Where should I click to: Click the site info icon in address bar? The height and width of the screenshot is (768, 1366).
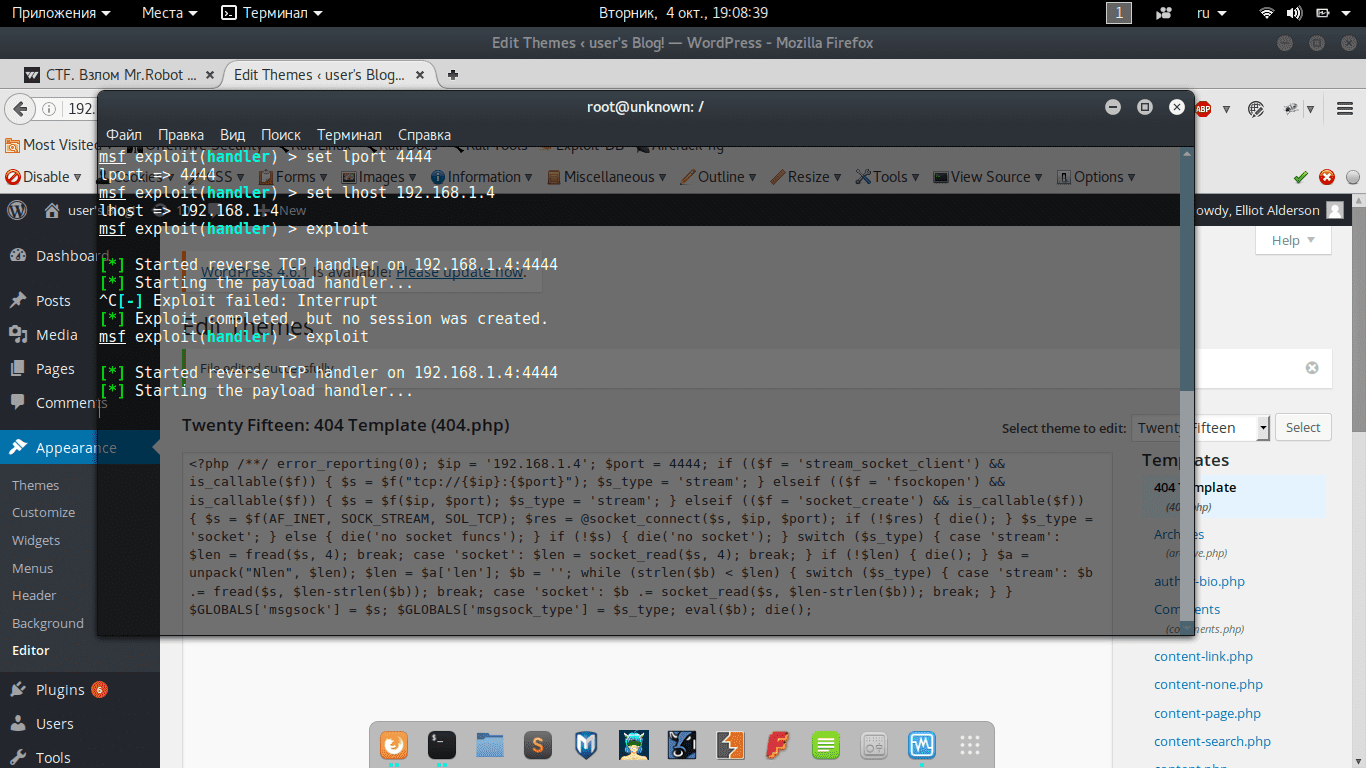(x=48, y=109)
